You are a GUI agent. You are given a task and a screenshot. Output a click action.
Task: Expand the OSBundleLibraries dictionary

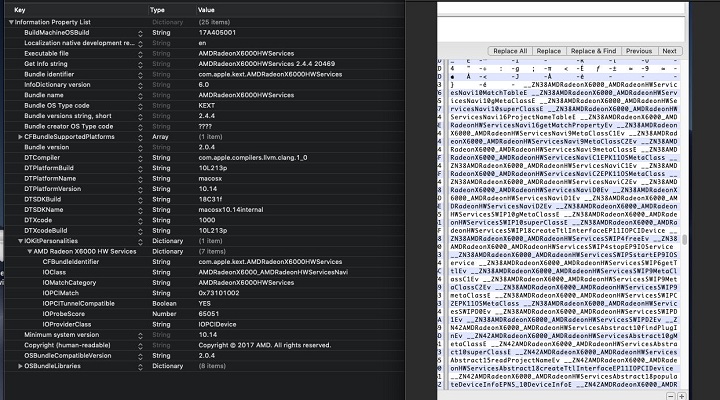tap(20, 366)
